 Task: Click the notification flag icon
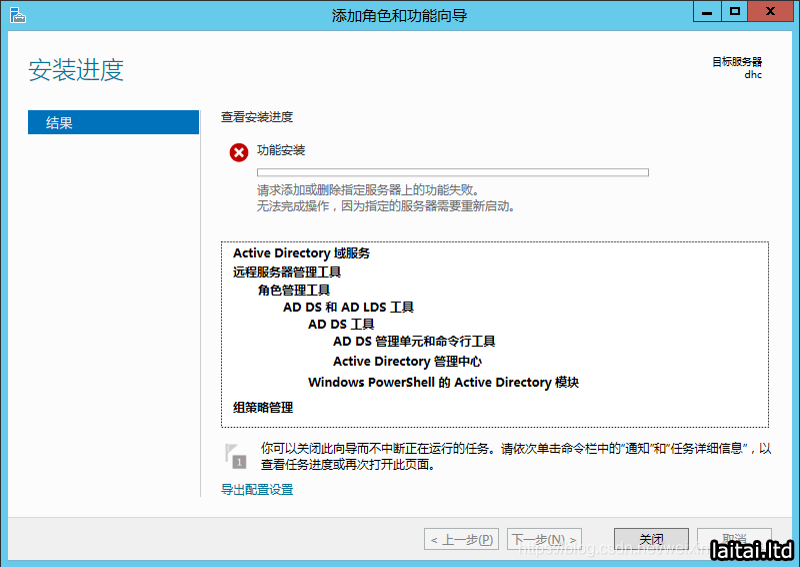coord(235,456)
